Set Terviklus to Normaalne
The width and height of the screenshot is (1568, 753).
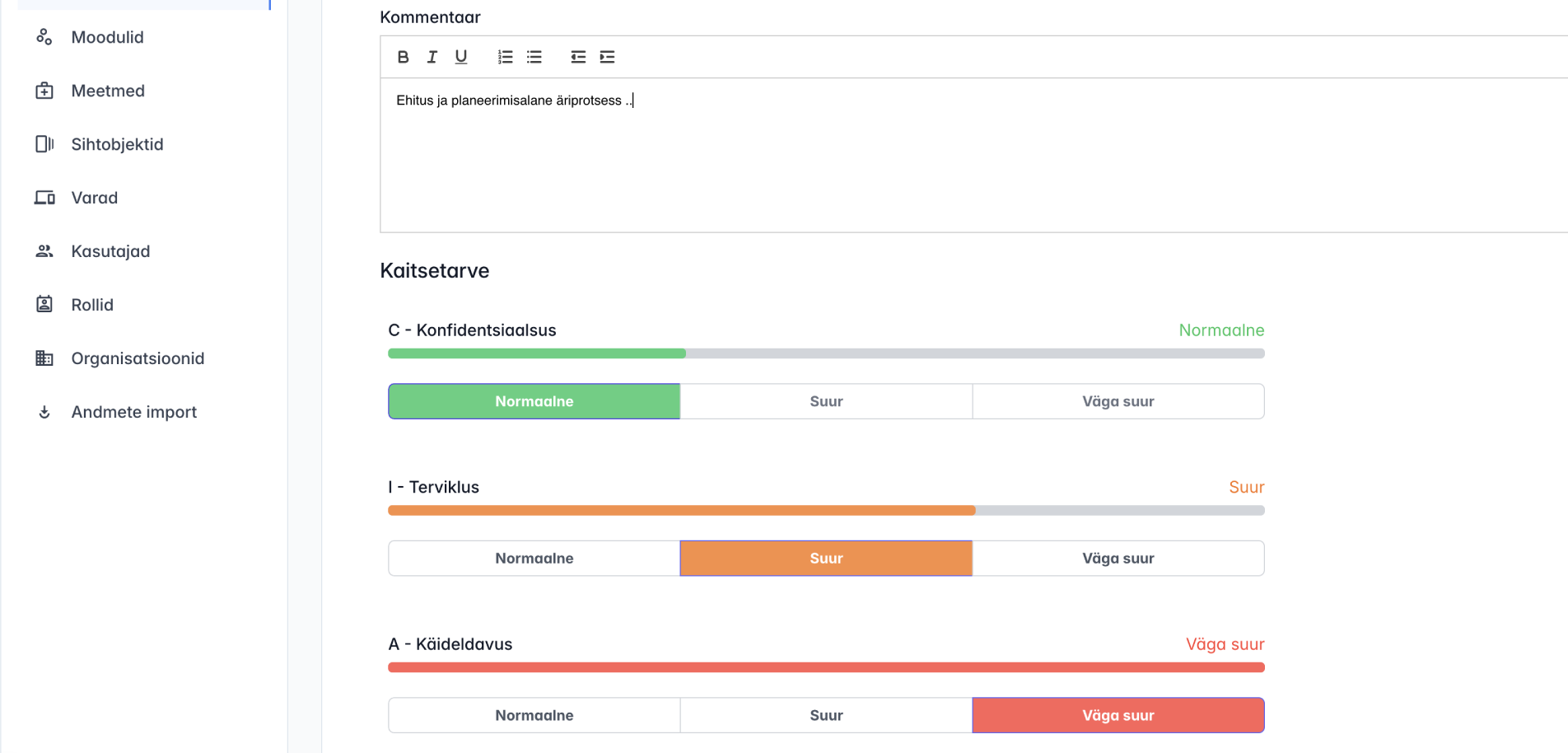click(x=534, y=559)
